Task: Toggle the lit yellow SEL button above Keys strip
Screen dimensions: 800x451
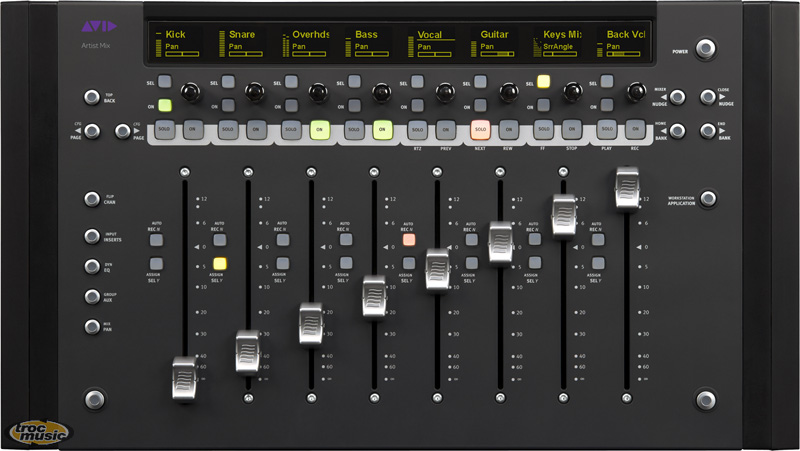Action: point(544,82)
